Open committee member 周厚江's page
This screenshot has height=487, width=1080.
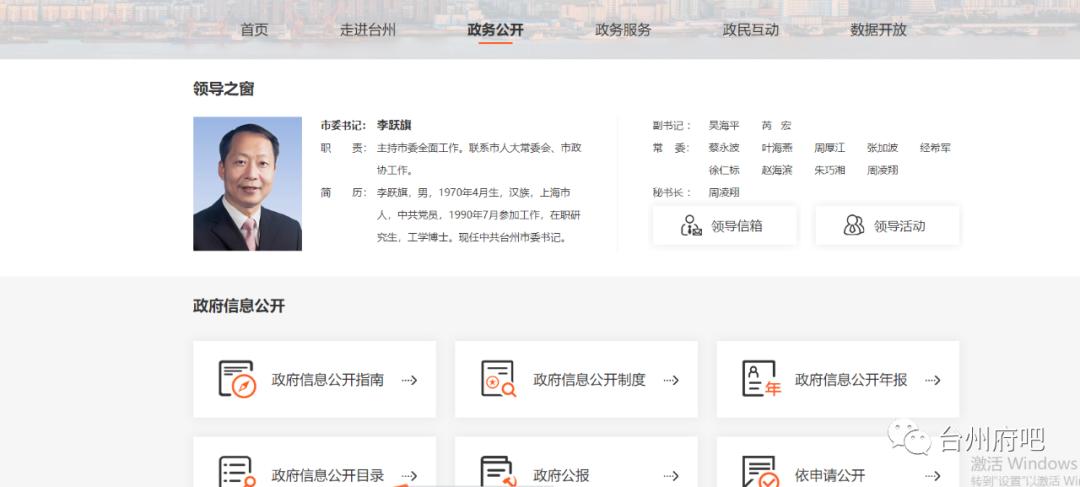click(830, 147)
